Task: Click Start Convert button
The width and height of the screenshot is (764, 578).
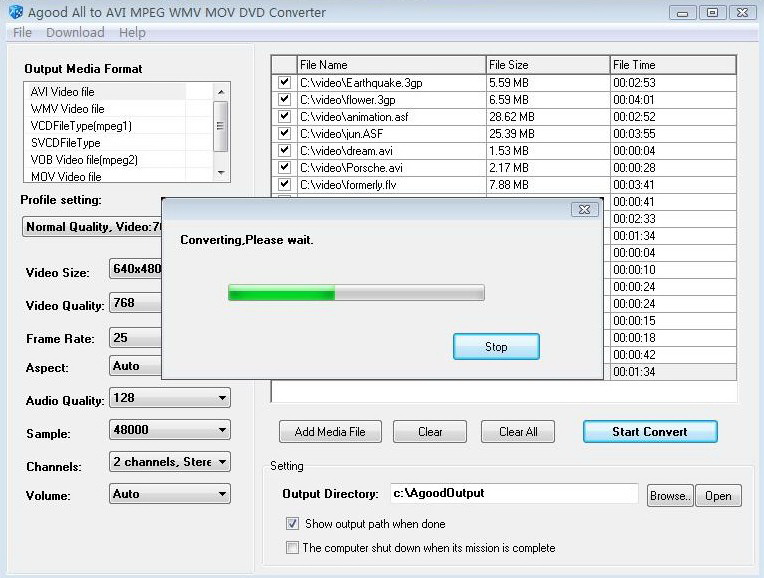Action: [x=650, y=432]
